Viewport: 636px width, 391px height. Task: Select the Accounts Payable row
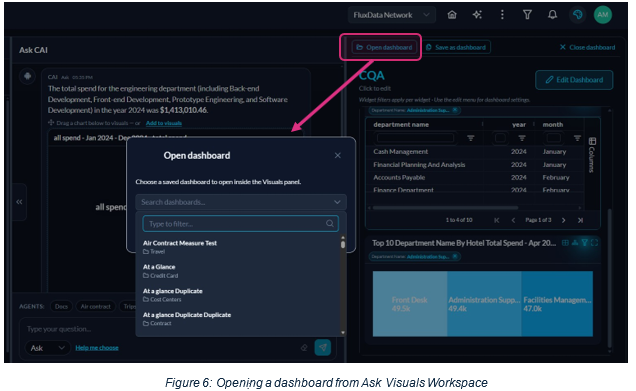[475, 178]
